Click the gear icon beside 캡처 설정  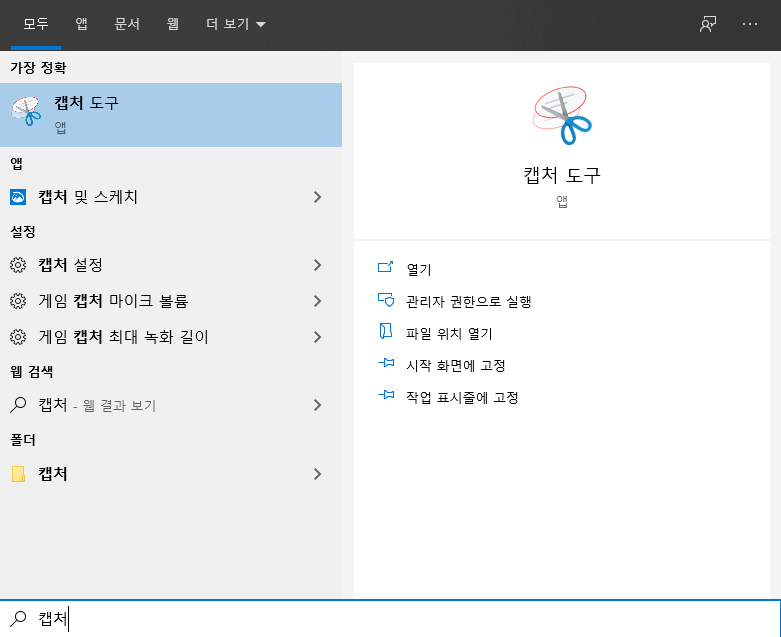coord(18,265)
